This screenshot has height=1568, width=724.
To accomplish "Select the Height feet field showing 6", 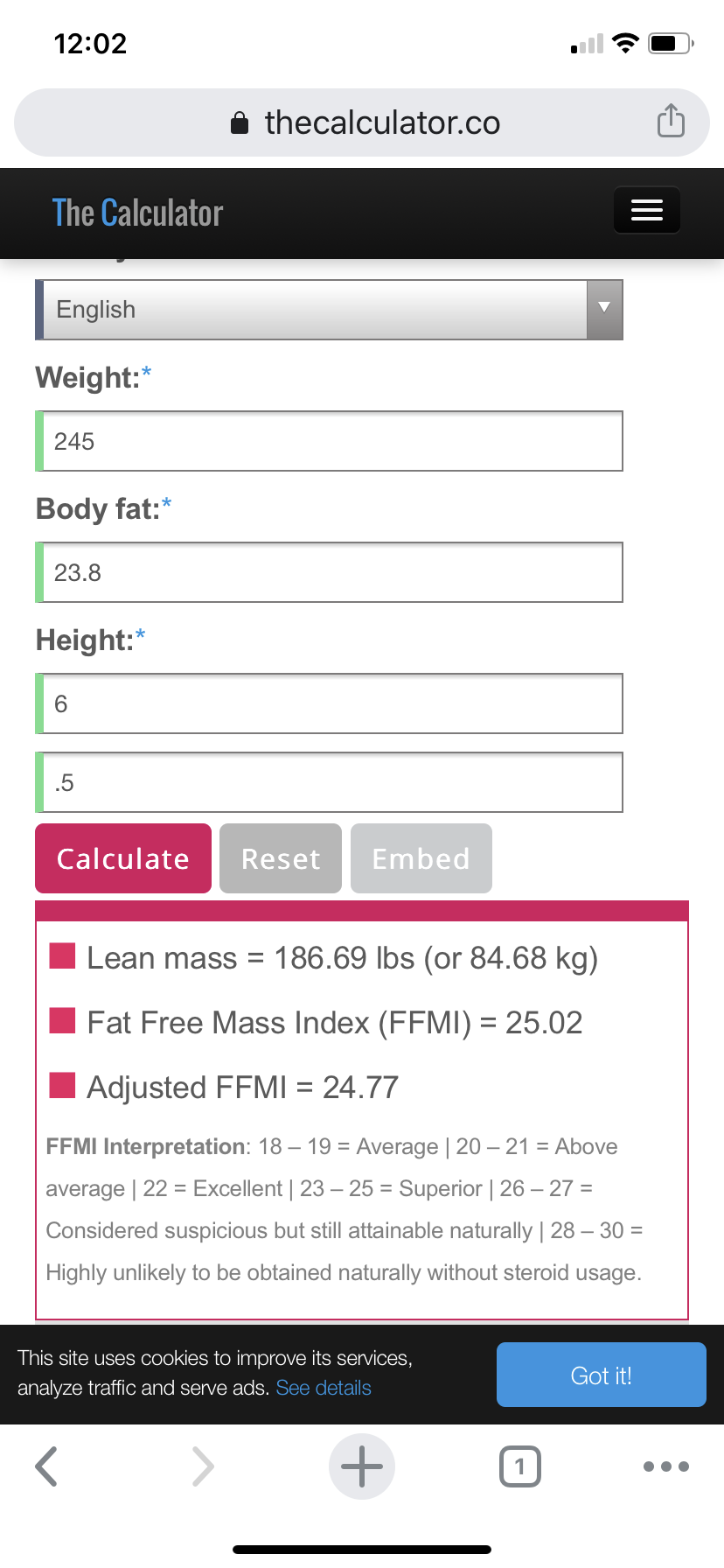I will point(331,703).
